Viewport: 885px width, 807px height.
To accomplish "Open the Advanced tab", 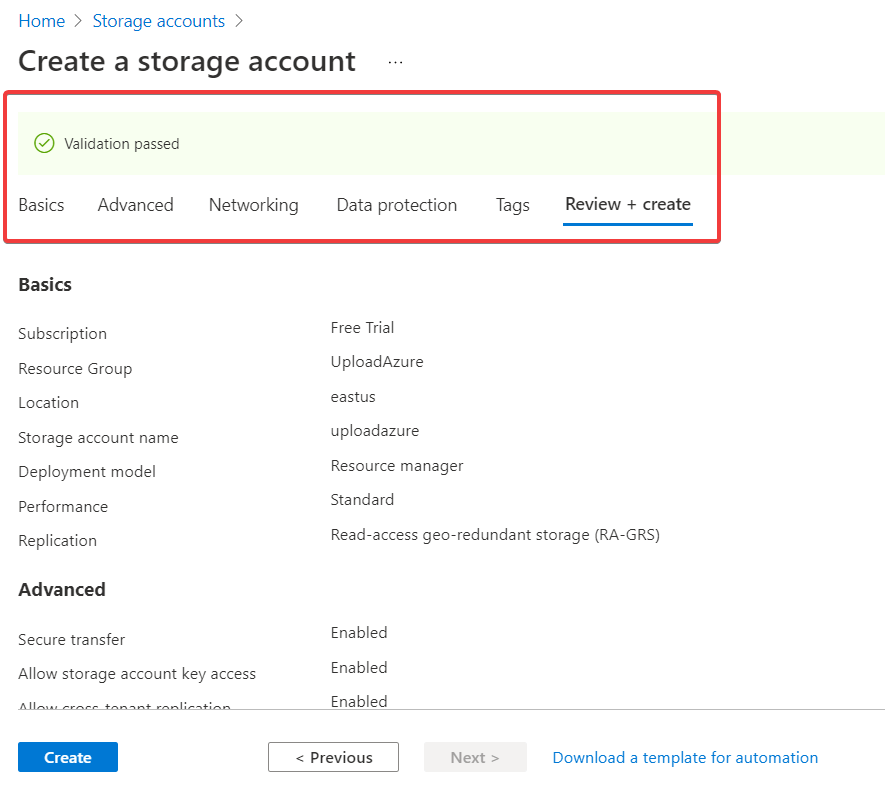I will tap(135, 205).
